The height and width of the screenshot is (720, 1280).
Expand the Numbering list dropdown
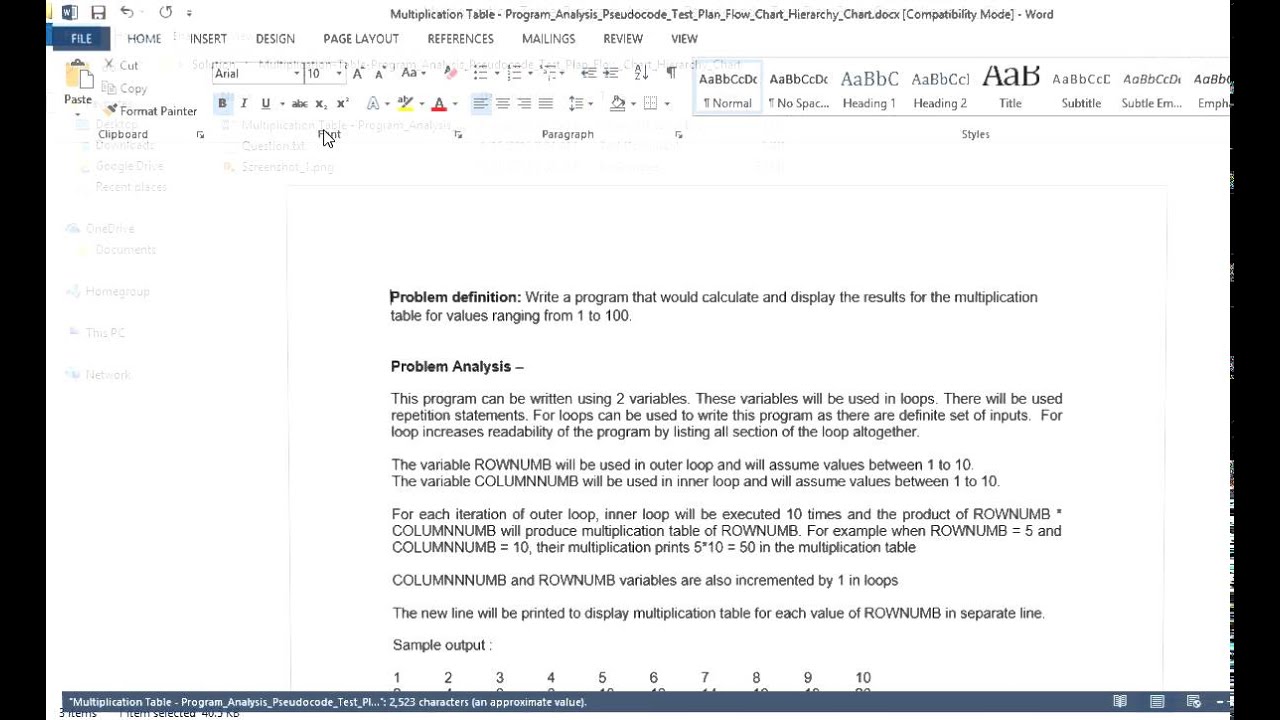point(529,73)
